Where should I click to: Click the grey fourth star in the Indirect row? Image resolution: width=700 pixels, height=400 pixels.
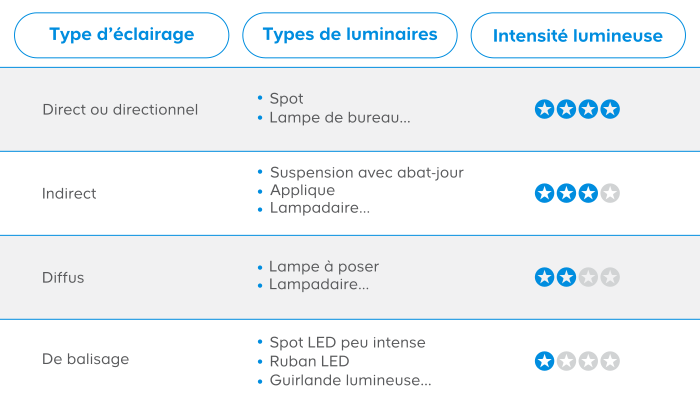[610, 193]
